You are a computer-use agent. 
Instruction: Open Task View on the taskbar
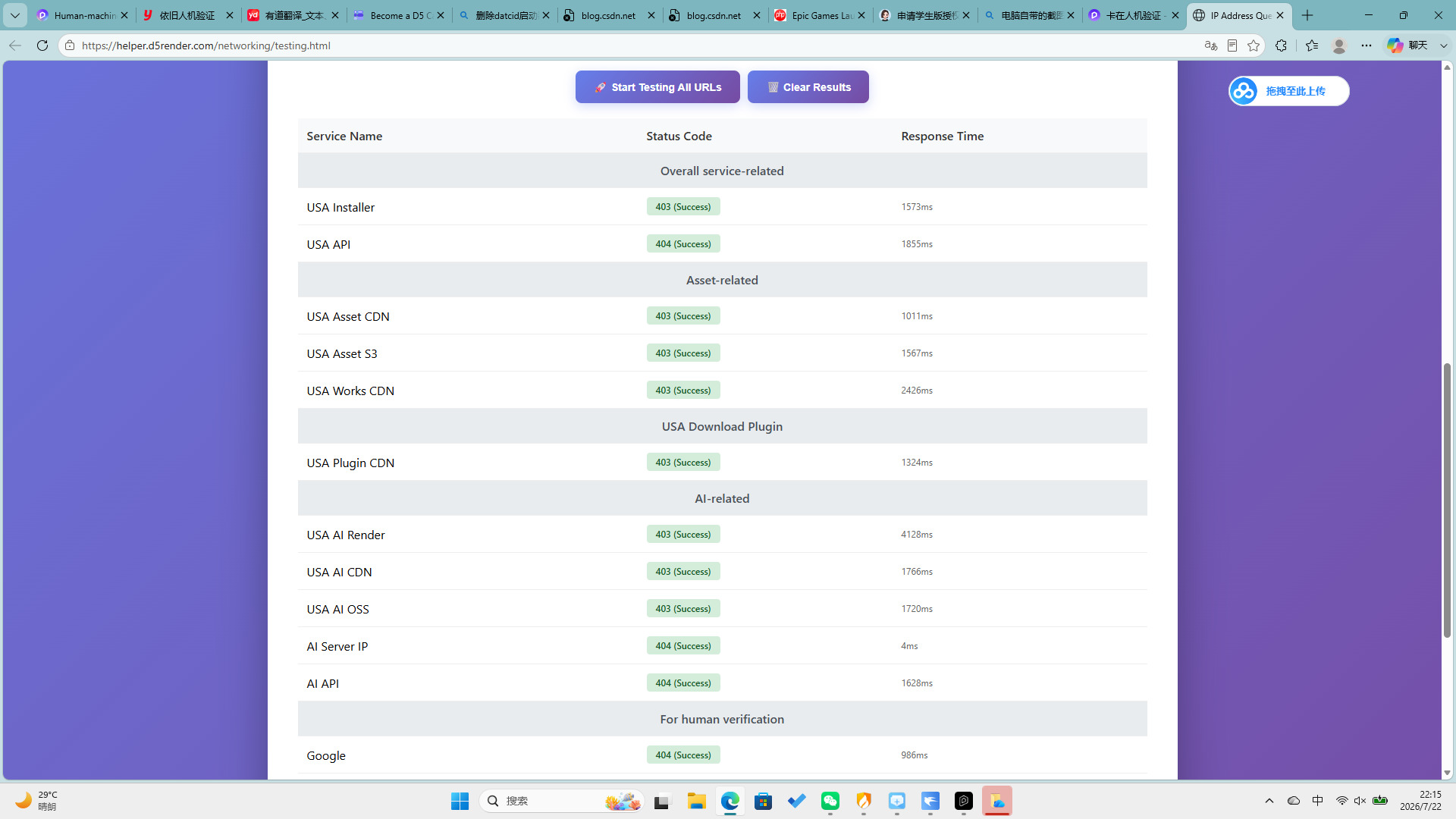point(663,801)
